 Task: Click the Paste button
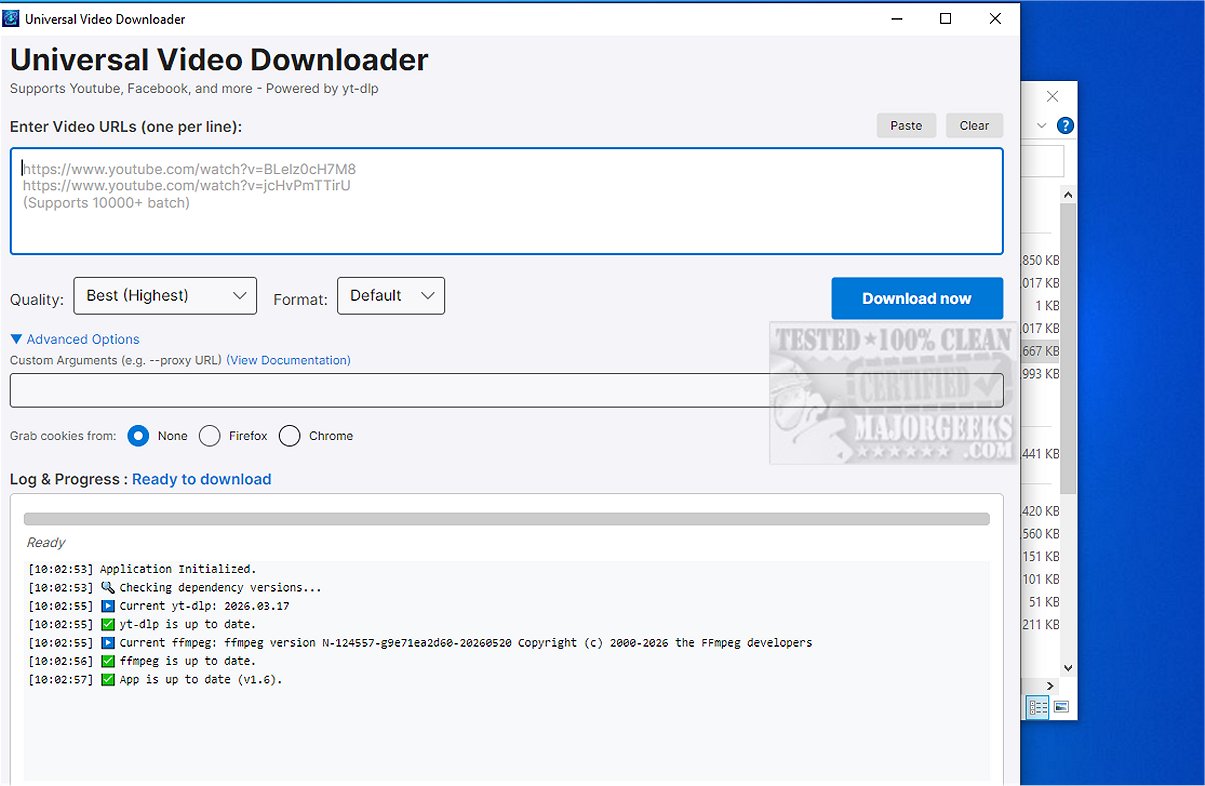pyautogui.click(x=906, y=126)
